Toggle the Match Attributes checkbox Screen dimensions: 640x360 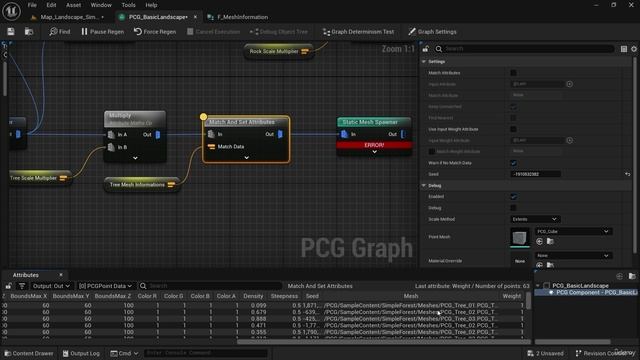point(513,73)
